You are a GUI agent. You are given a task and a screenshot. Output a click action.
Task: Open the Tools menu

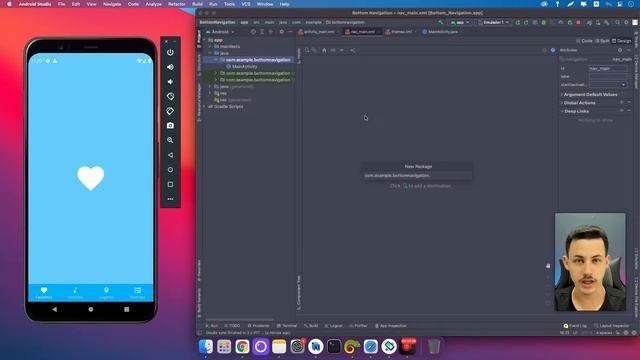point(229,4)
